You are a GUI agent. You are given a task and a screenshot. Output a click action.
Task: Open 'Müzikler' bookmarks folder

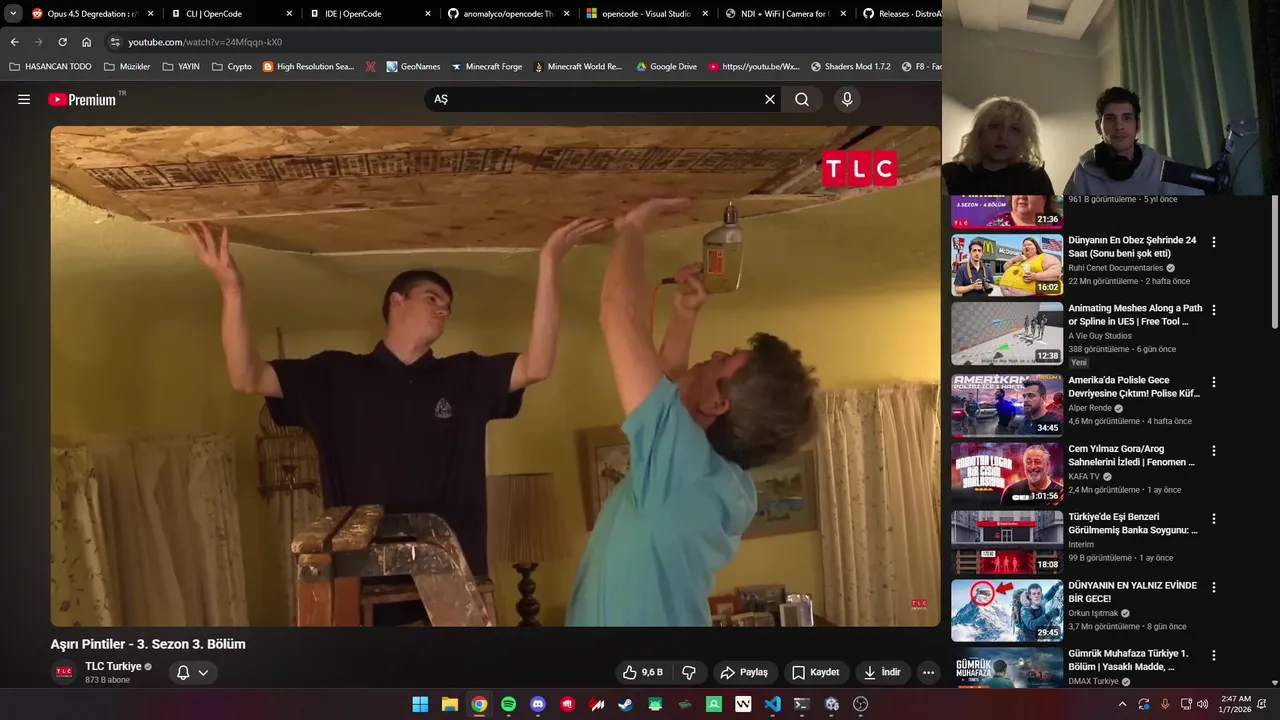127,67
